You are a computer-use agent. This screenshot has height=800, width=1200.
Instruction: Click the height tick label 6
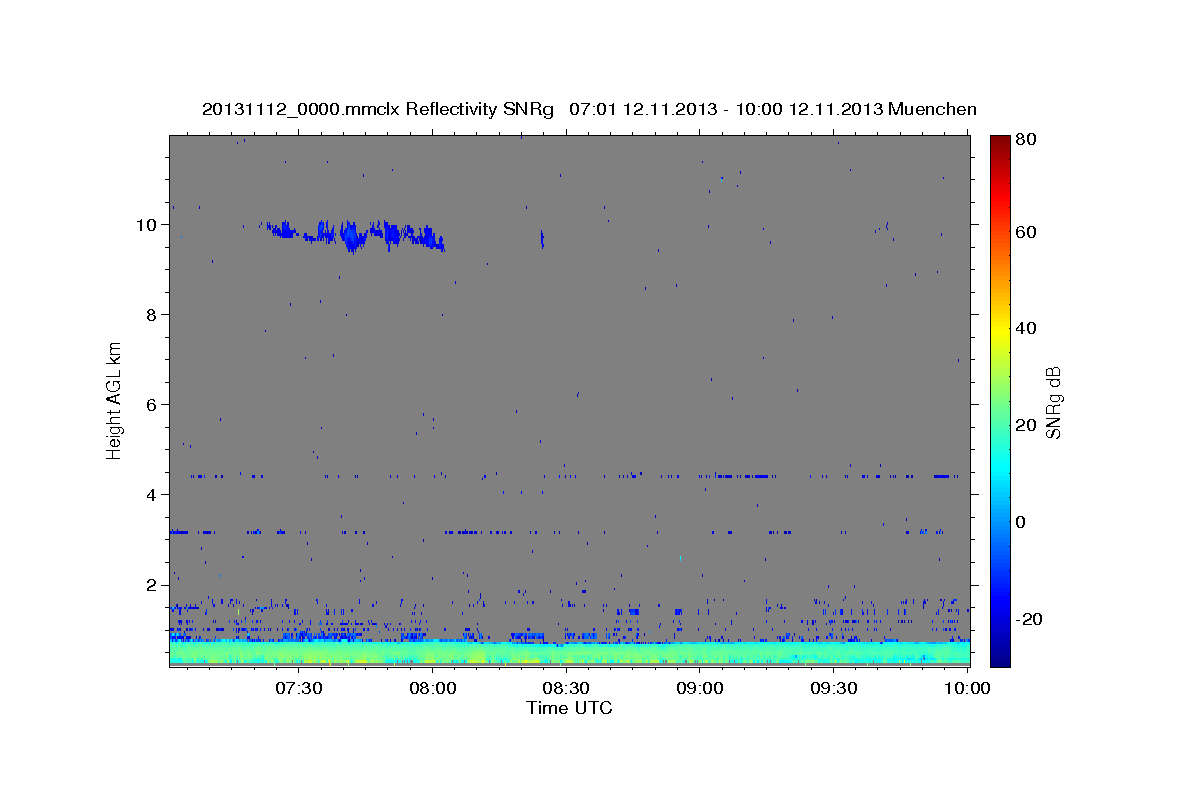point(152,404)
